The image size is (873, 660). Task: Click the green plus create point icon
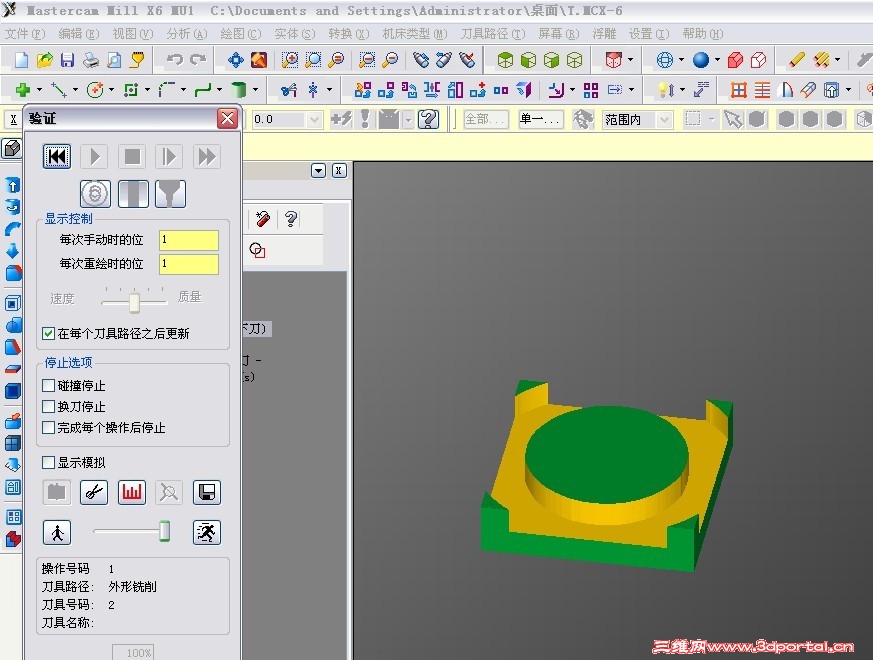pyautogui.click(x=22, y=90)
